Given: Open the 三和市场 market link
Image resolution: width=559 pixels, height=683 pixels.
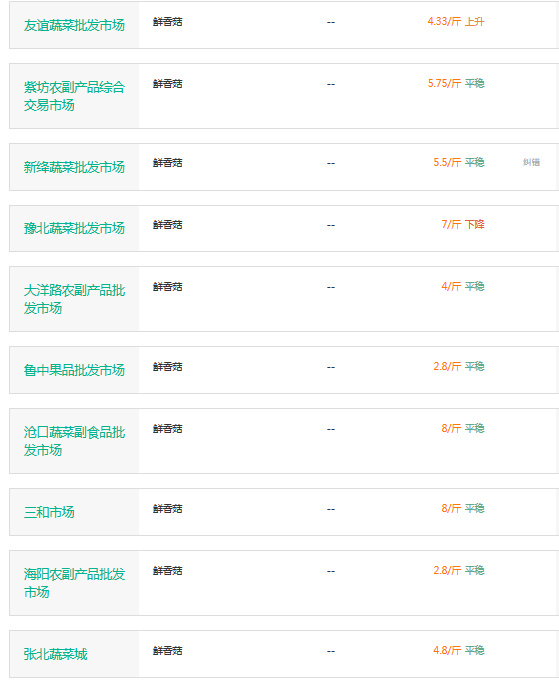Looking at the screenshot, I should pos(49,512).
